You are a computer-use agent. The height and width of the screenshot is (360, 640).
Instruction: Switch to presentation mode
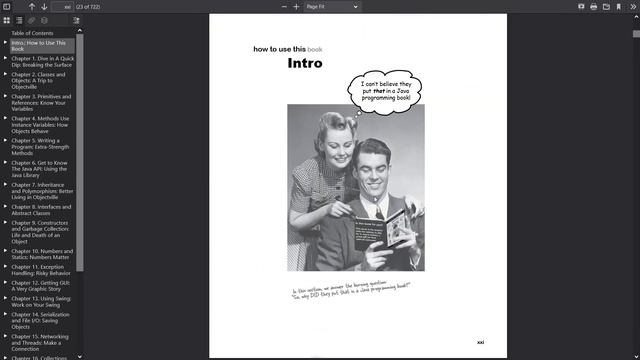(x=581, y=7)
